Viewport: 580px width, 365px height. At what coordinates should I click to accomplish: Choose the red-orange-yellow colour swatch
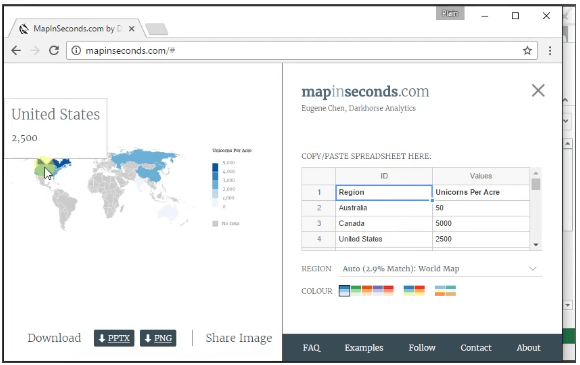pyautogui.click(x=420, y=291)
